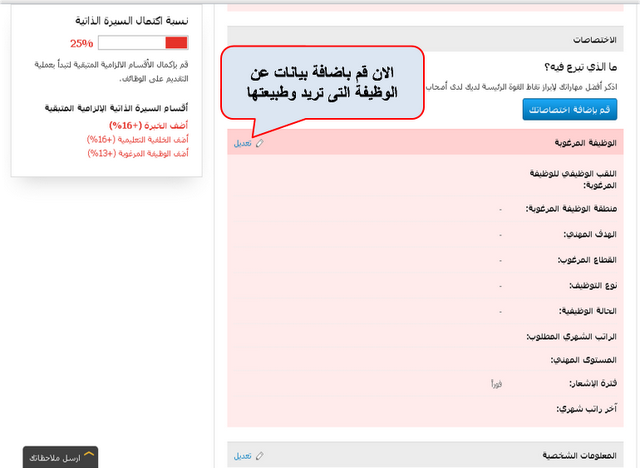Click the ارسل ملاحظاتك feedback button
The image size is (640, 468).
click(x=60, y=457)
